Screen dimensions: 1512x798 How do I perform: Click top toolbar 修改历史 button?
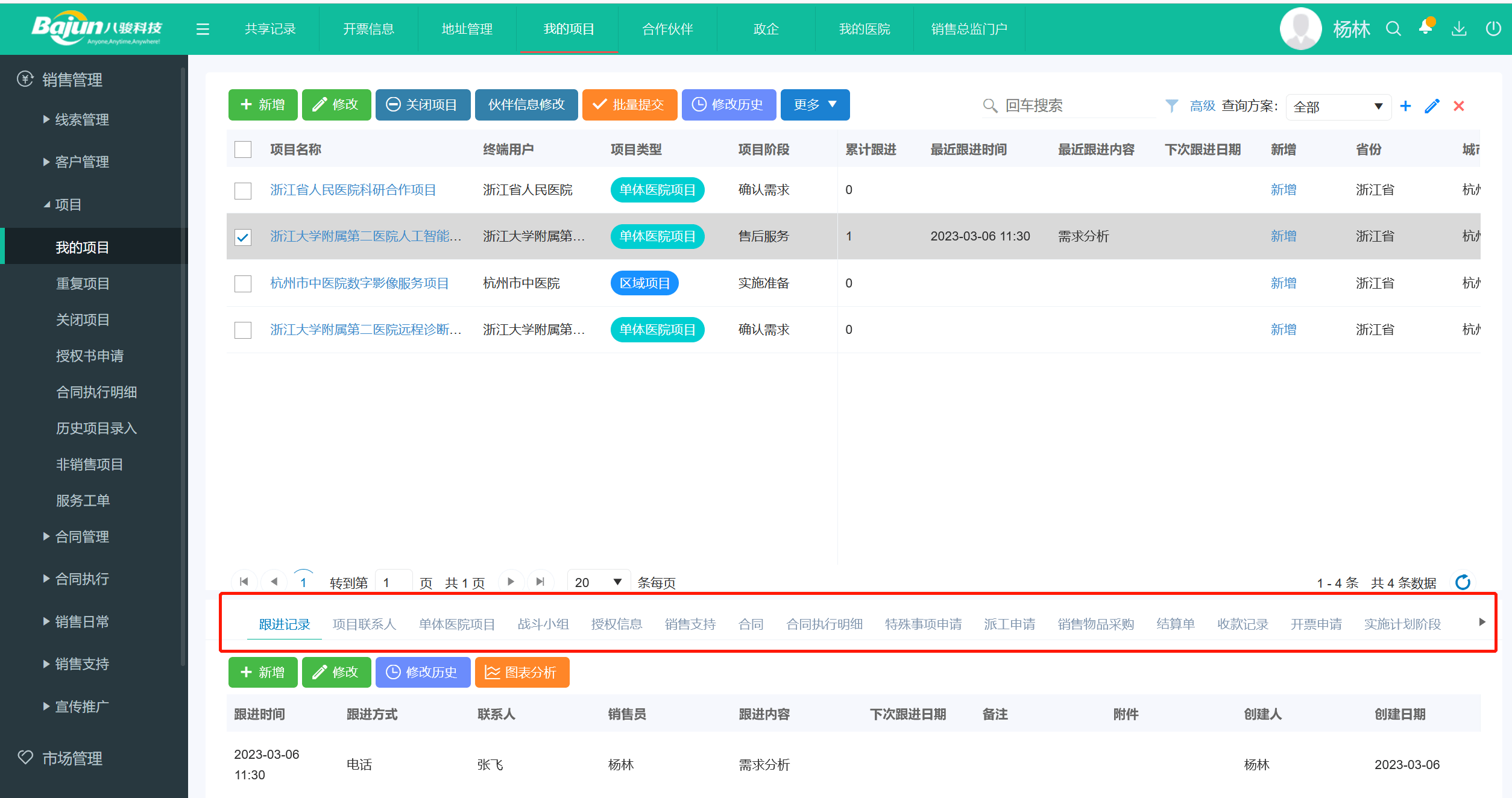click(x=729, y=105)
